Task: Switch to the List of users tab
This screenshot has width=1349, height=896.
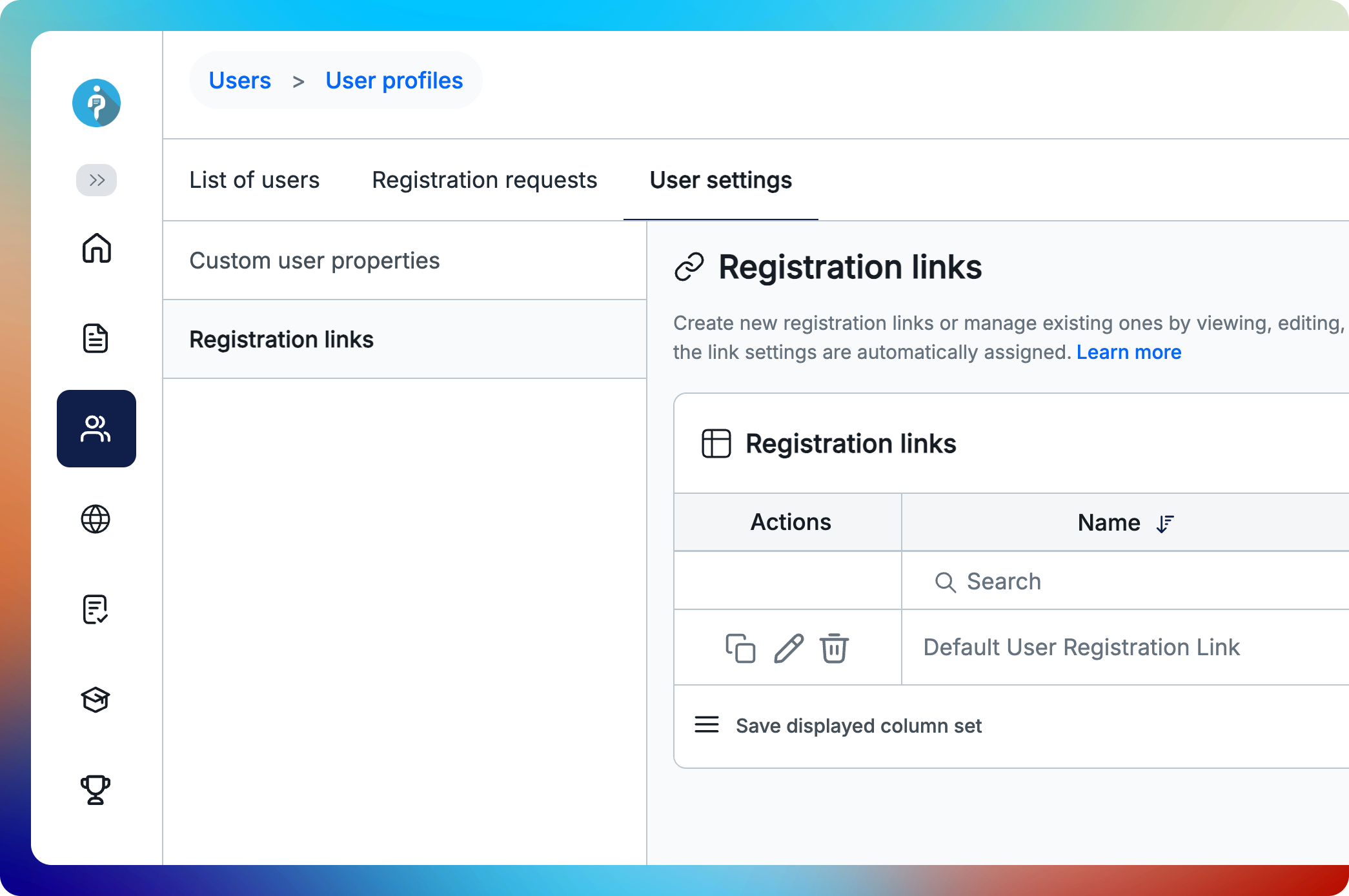Action: point(254,180)
